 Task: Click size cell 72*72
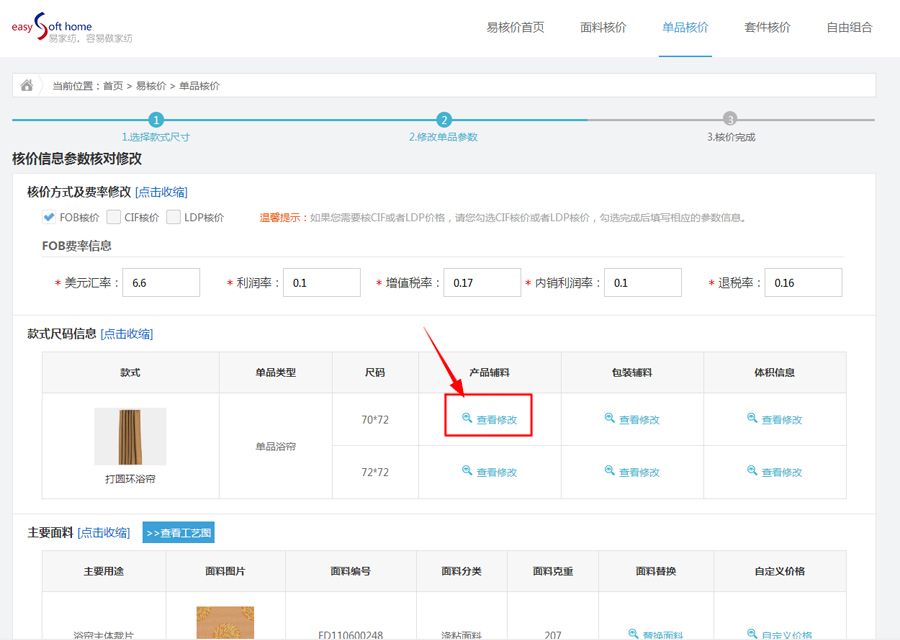(x=375, y=472)
